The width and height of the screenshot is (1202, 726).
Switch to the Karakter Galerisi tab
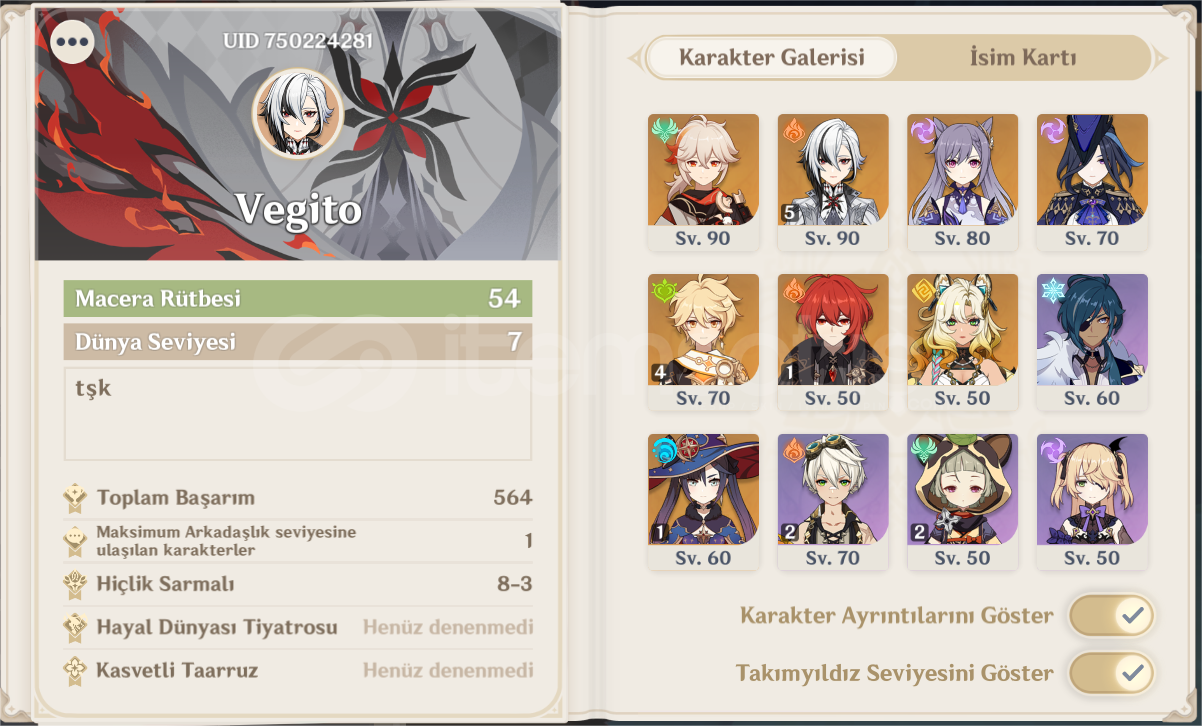click(x=771, y=58)
